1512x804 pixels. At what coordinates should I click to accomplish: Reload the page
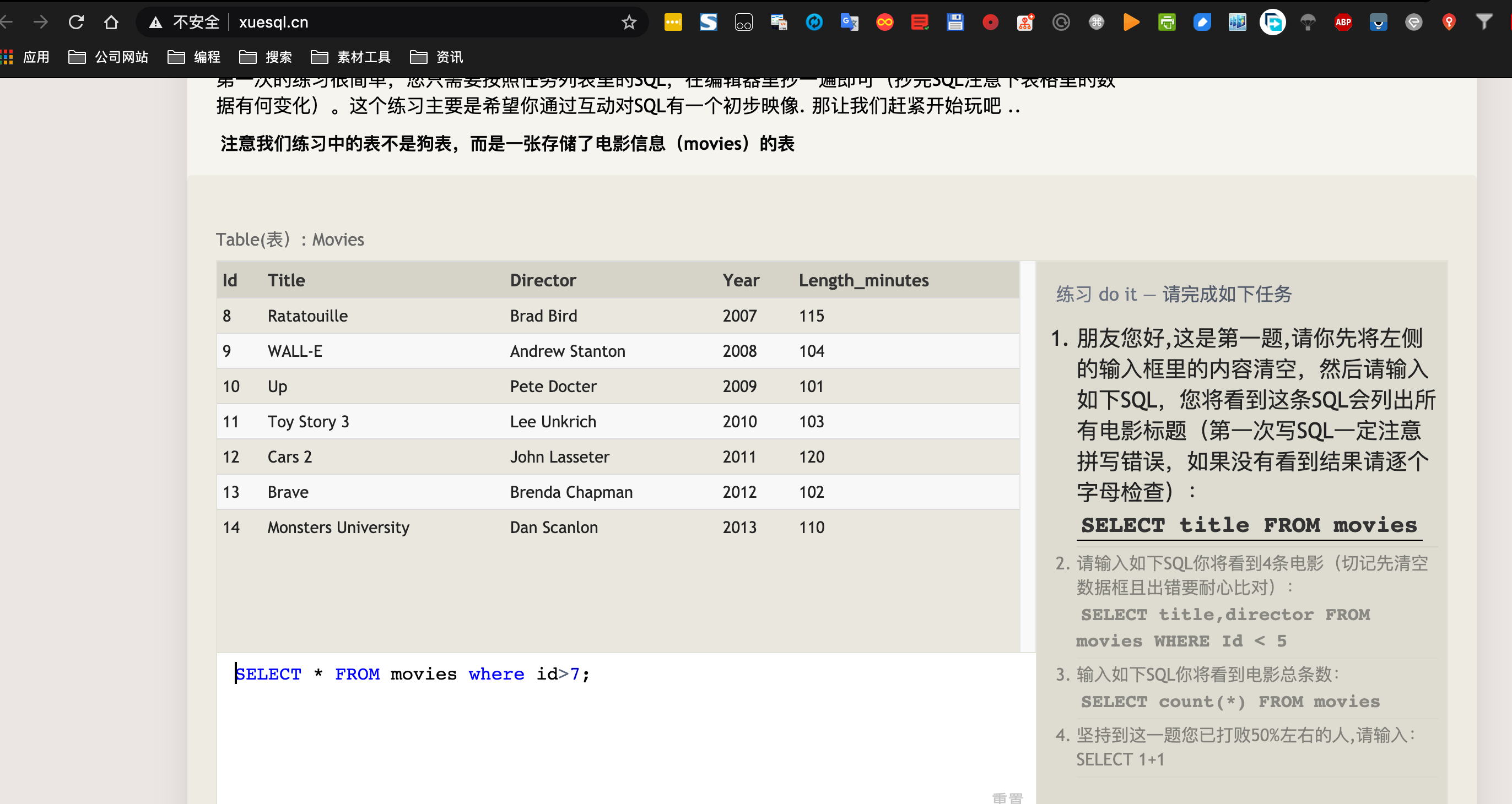(76, 22)
